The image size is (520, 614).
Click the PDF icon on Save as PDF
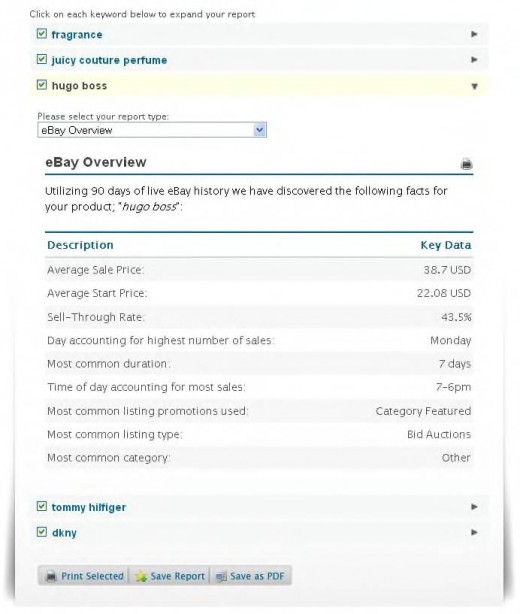coord(221,576)
